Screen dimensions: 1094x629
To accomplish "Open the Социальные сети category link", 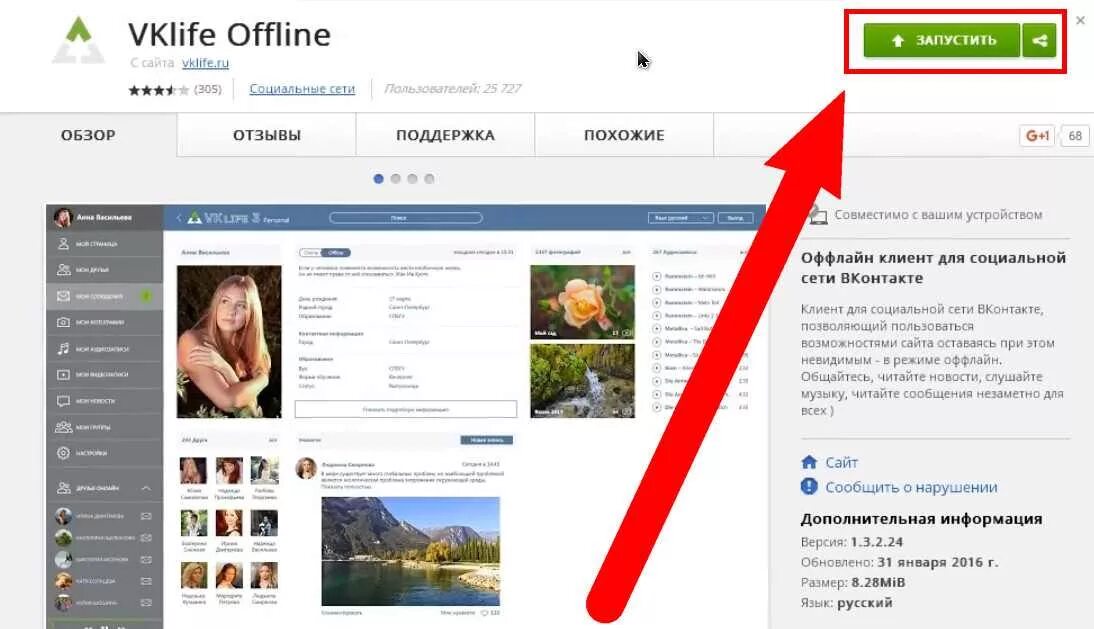I will point(302,89).
